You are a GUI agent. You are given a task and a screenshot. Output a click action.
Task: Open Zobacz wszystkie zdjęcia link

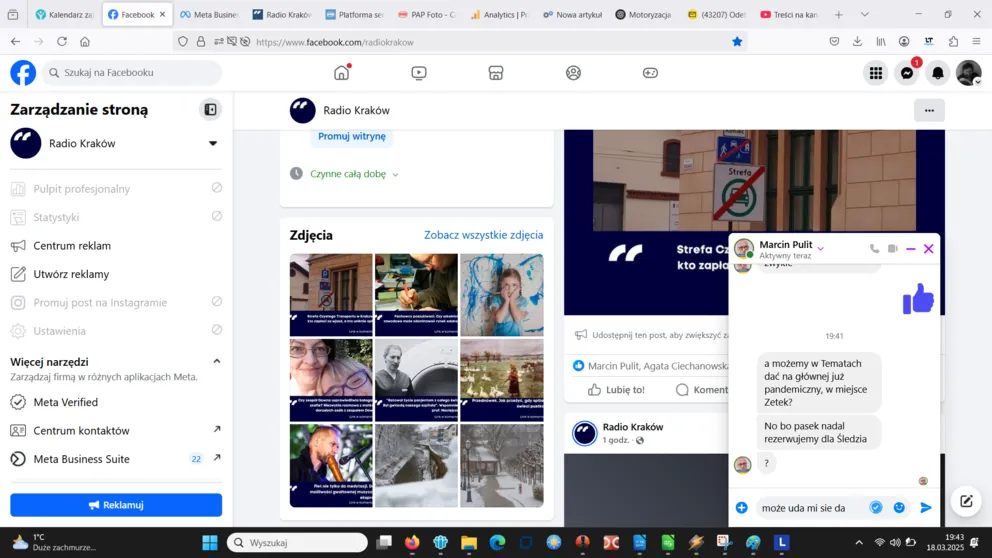click(x=483, y=235)
